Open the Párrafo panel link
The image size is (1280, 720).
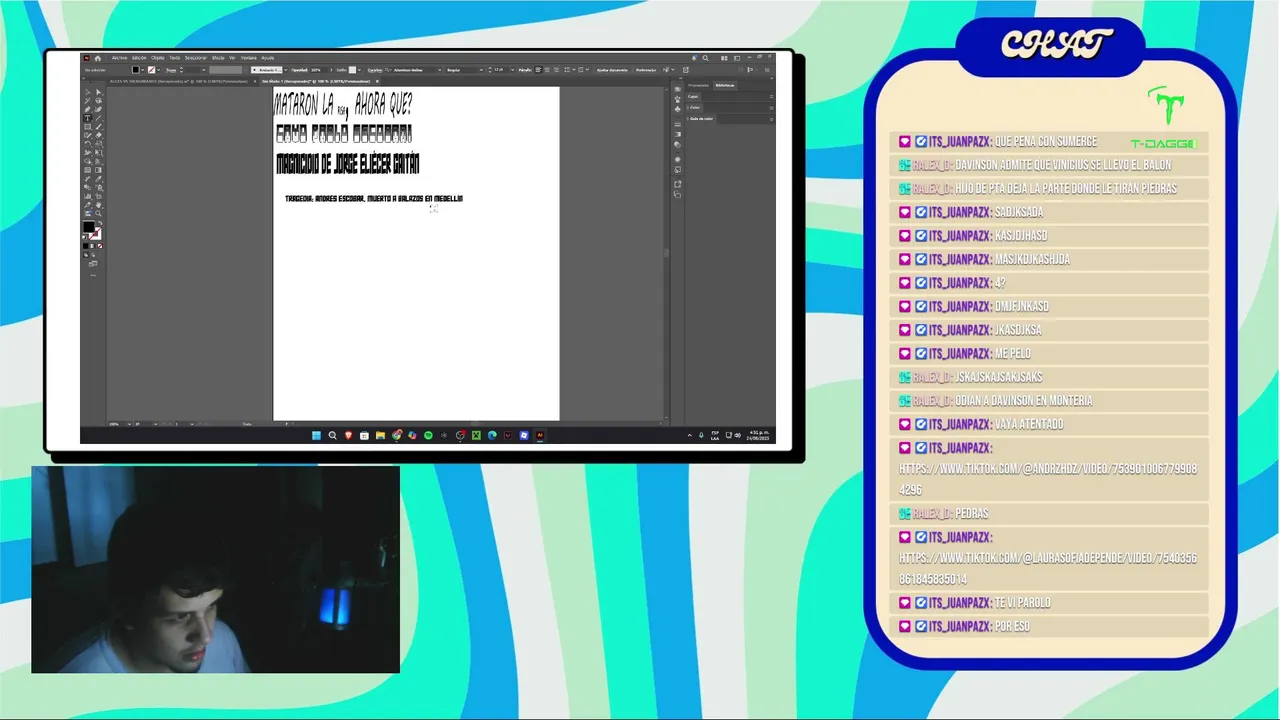525,70
